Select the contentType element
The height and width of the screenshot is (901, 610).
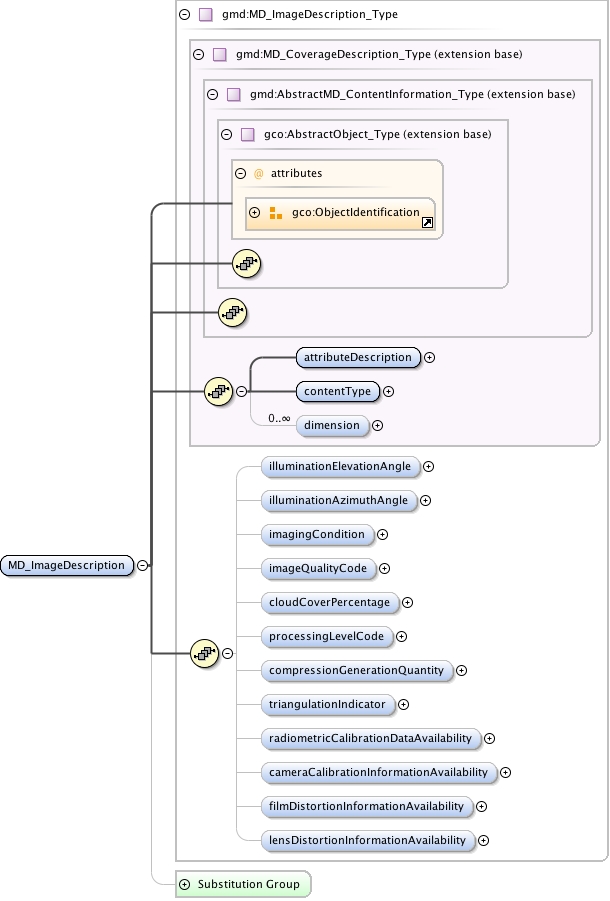point(338,391)
